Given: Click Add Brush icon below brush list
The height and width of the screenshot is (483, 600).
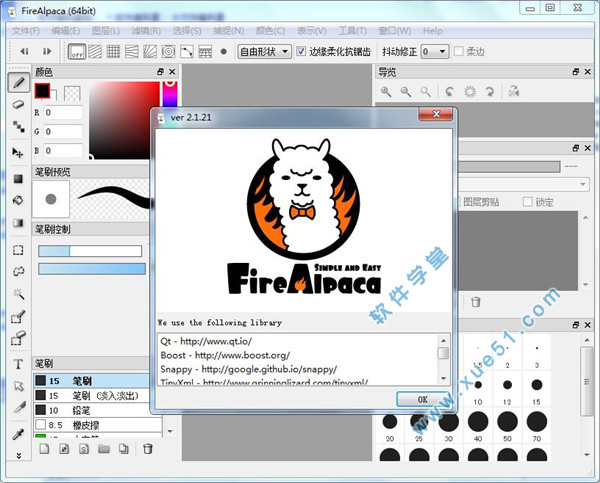Looking at the screenshot, I should [x=44, y=449].
